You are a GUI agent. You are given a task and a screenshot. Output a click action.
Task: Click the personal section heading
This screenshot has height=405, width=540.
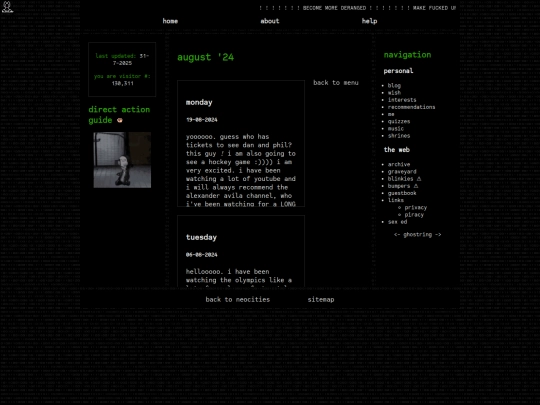(398, 71)
